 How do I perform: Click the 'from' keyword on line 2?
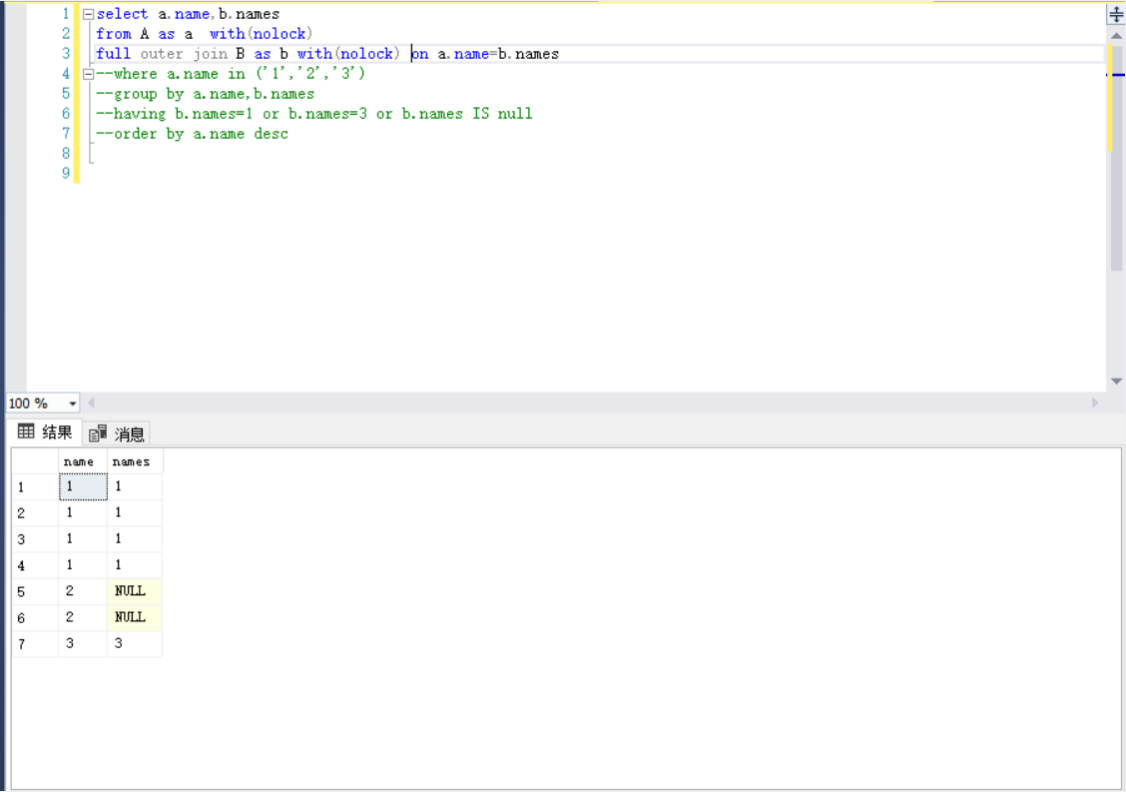(113, 34)
